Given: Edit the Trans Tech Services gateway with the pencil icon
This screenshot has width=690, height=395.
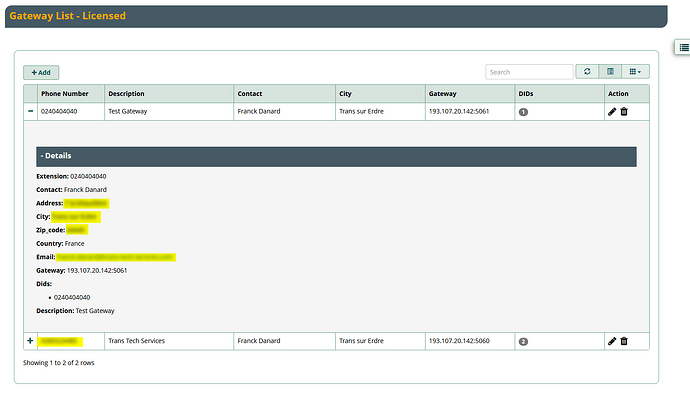Looking at the screenshot, I should [x=612, y=341].
